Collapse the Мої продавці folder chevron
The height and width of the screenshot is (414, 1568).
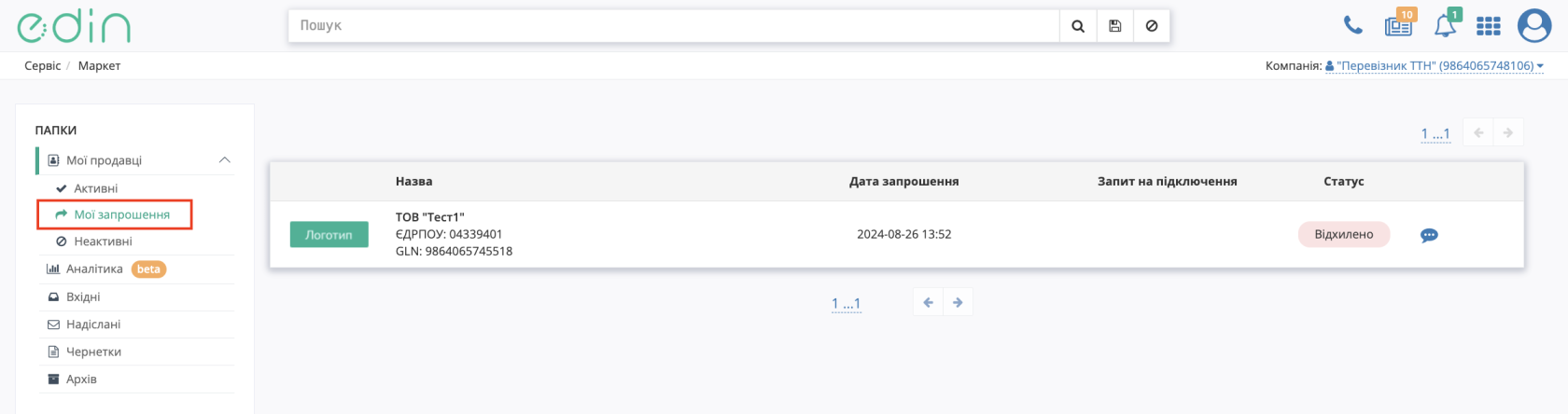224,160
